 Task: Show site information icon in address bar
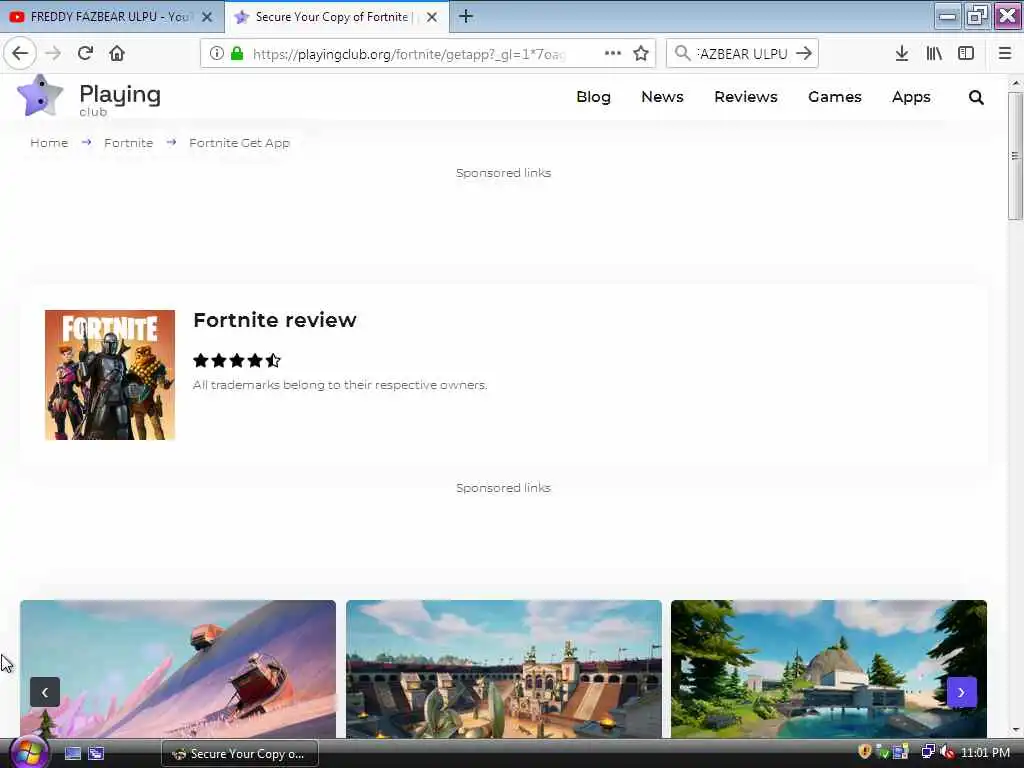pyautogui.click(x=217, y=54)
